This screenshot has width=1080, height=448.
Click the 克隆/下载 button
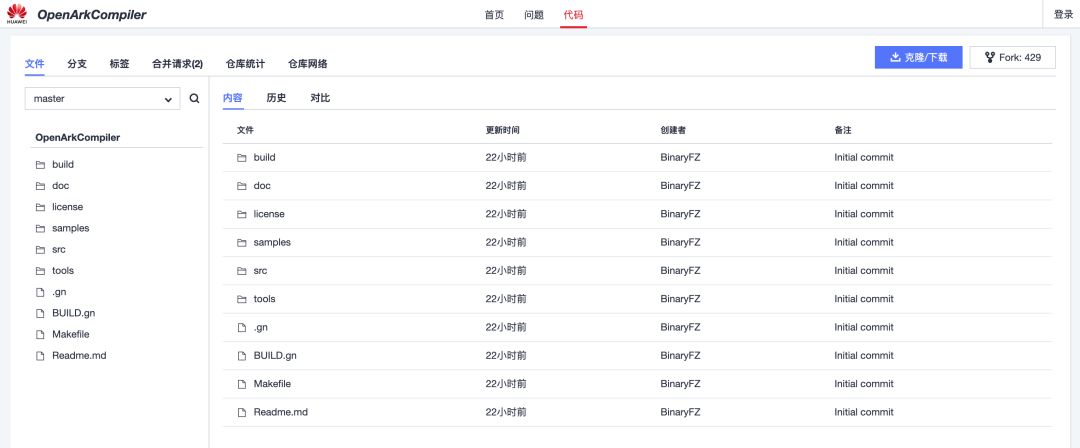pyautogui.click(x=918, y=58)
